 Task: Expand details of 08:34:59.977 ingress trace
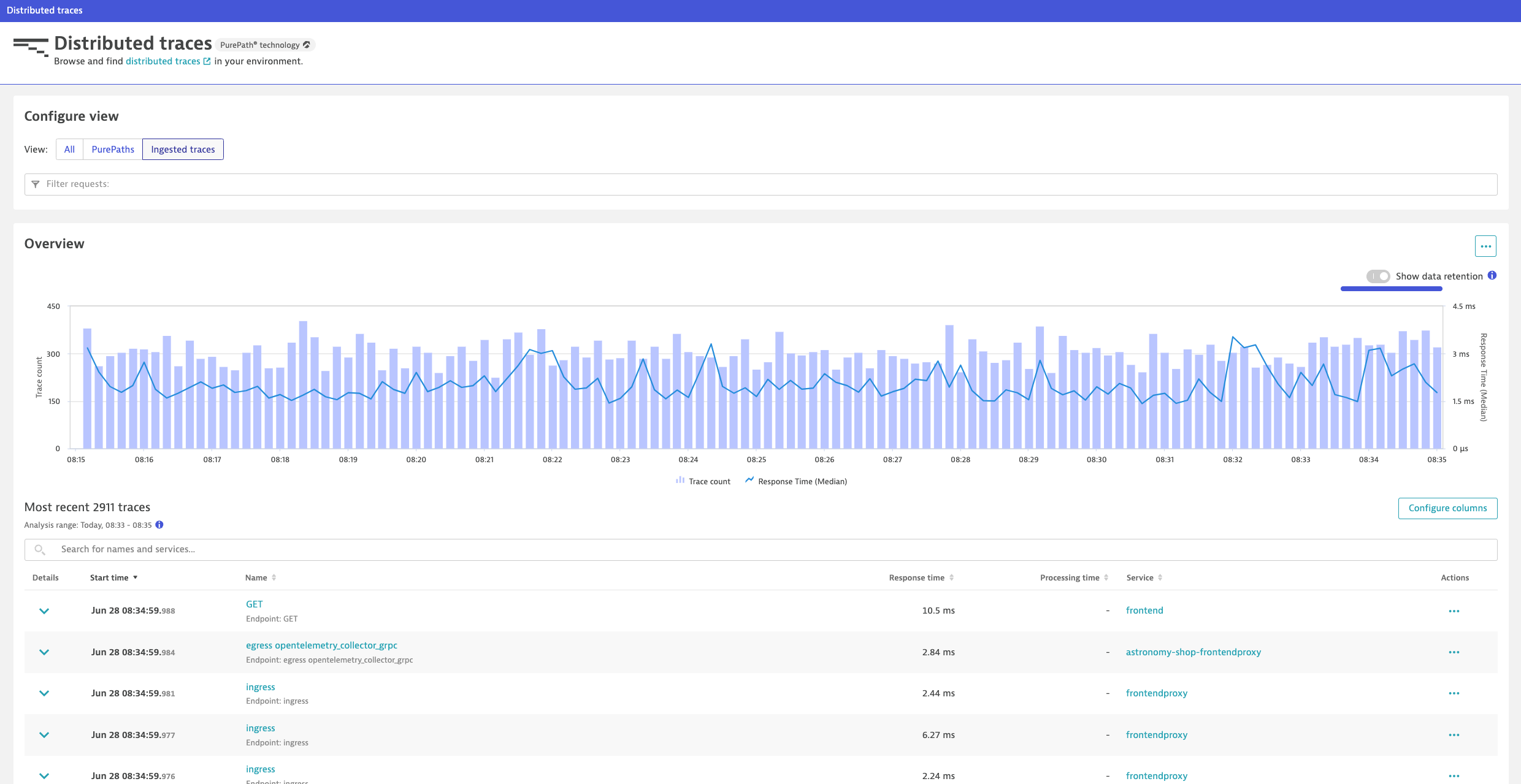[44, 735]
